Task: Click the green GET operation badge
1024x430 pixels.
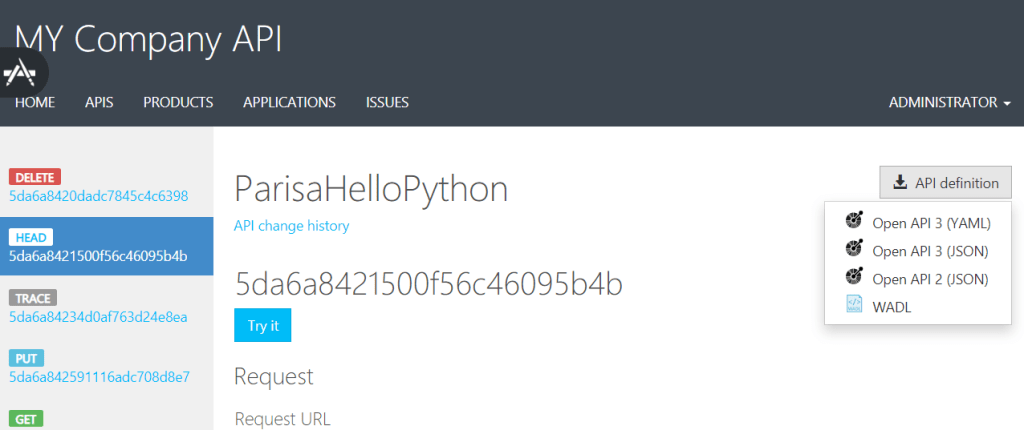Action: (26, 419)
